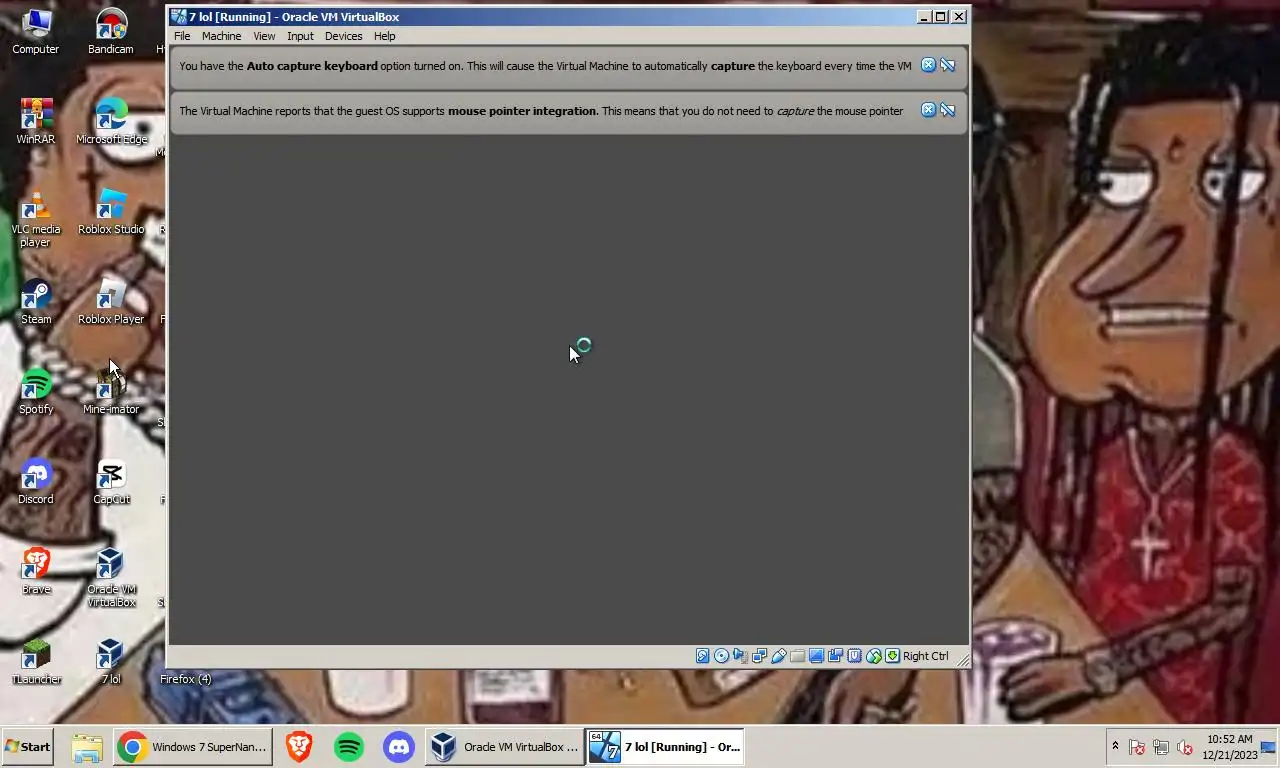Viewport: 1280px width, 768px height.
Task: Open Spotify from the taskbar
Action: 349,747
